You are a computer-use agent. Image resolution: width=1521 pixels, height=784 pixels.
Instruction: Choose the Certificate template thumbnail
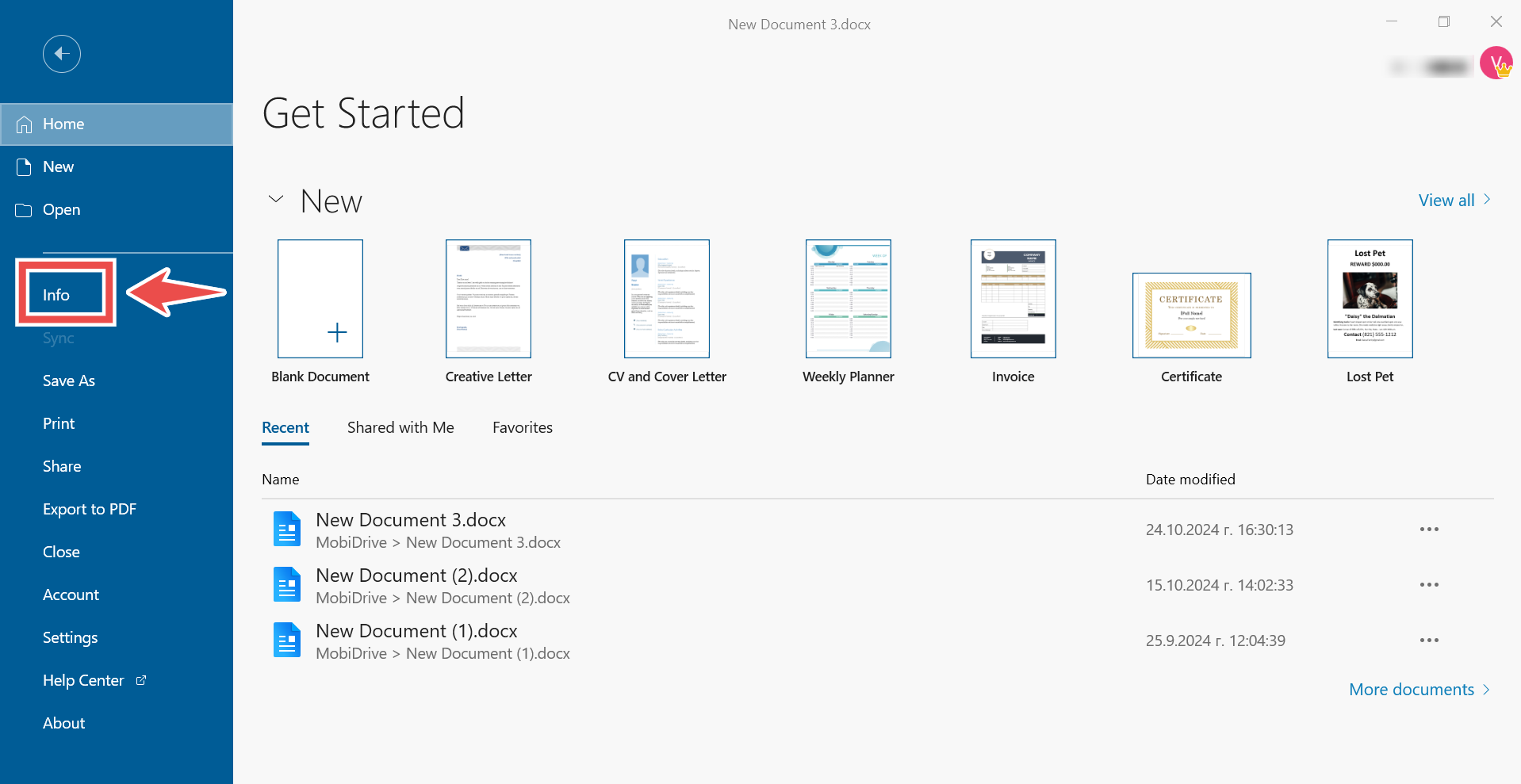1192,316
